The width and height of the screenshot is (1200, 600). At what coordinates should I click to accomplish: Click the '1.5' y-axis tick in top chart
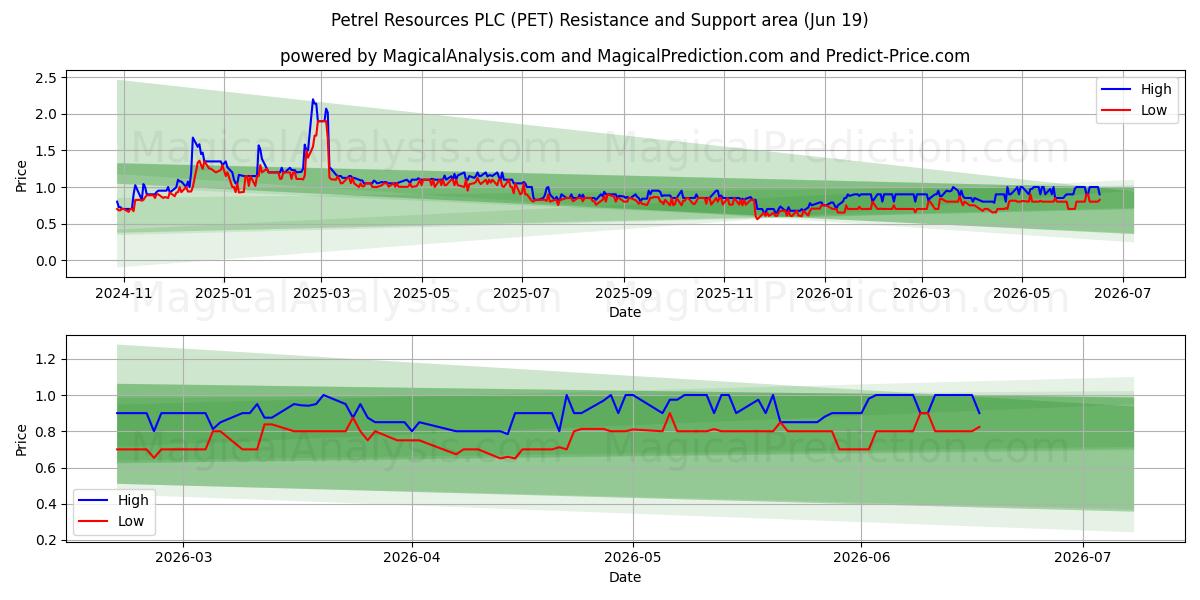point(47,151)
